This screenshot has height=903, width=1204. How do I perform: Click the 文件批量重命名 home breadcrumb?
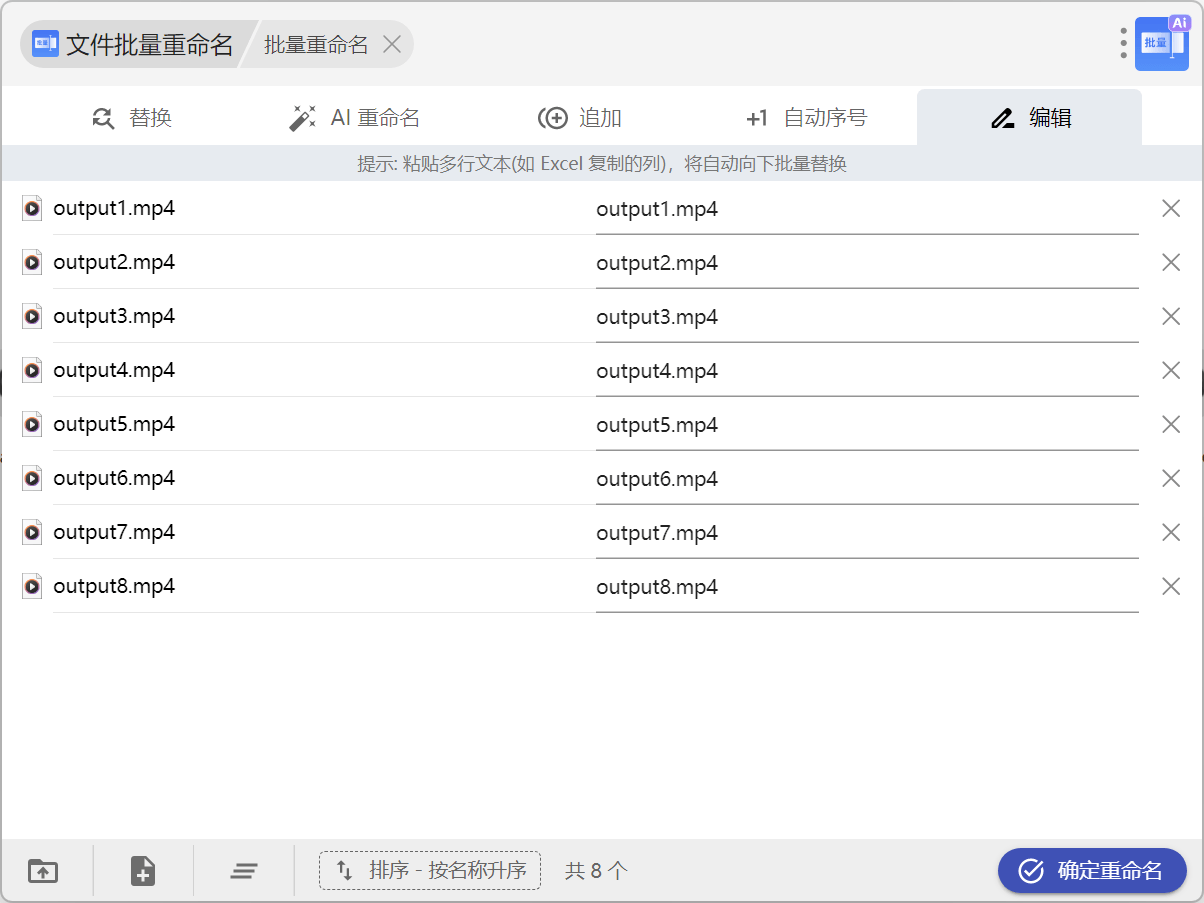point(133,44)
